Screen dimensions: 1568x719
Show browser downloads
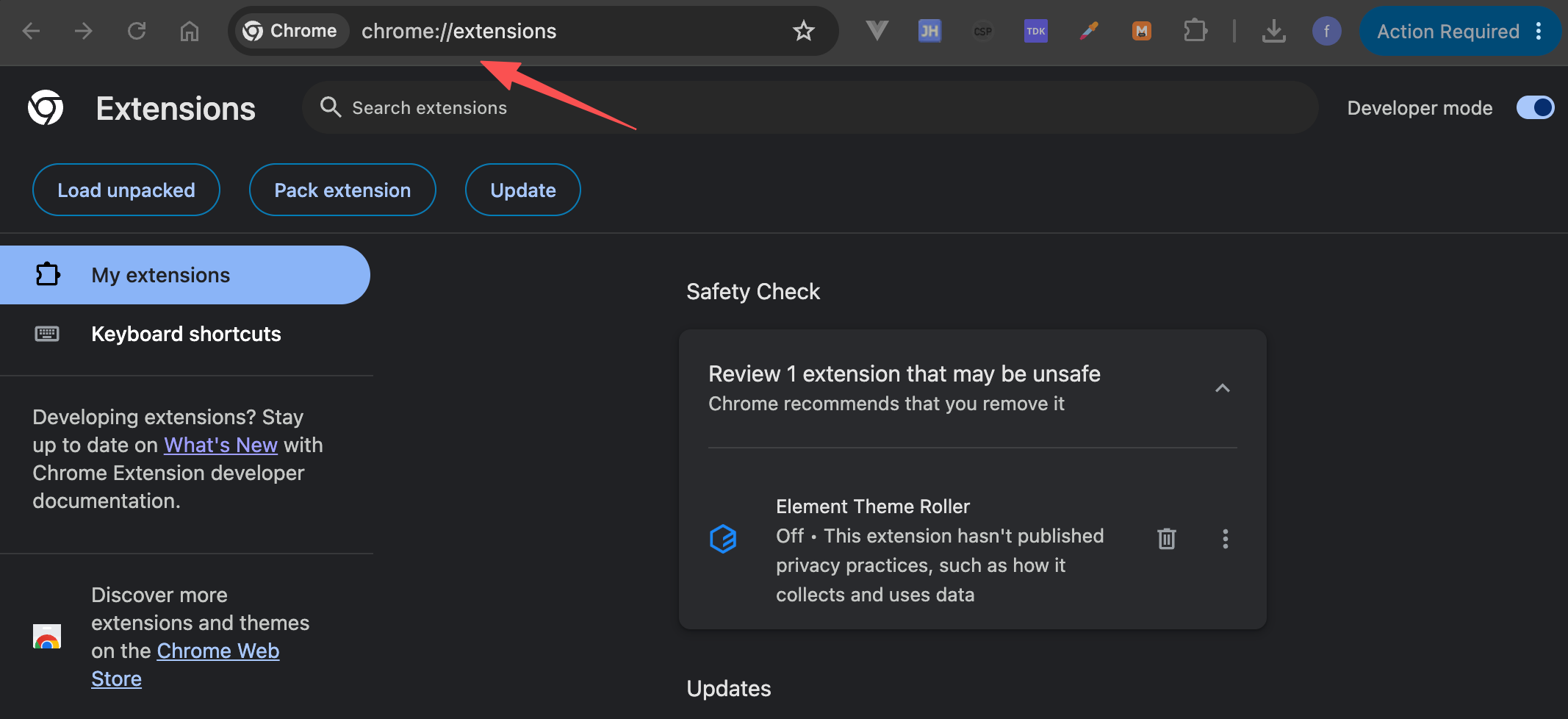[x=1273, y=31]
